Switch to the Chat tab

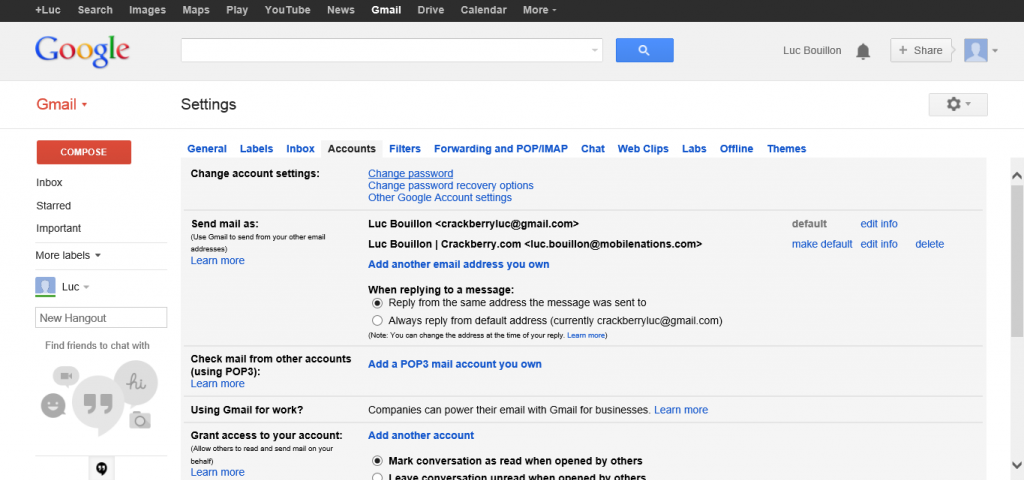click(x=593, y=149)
